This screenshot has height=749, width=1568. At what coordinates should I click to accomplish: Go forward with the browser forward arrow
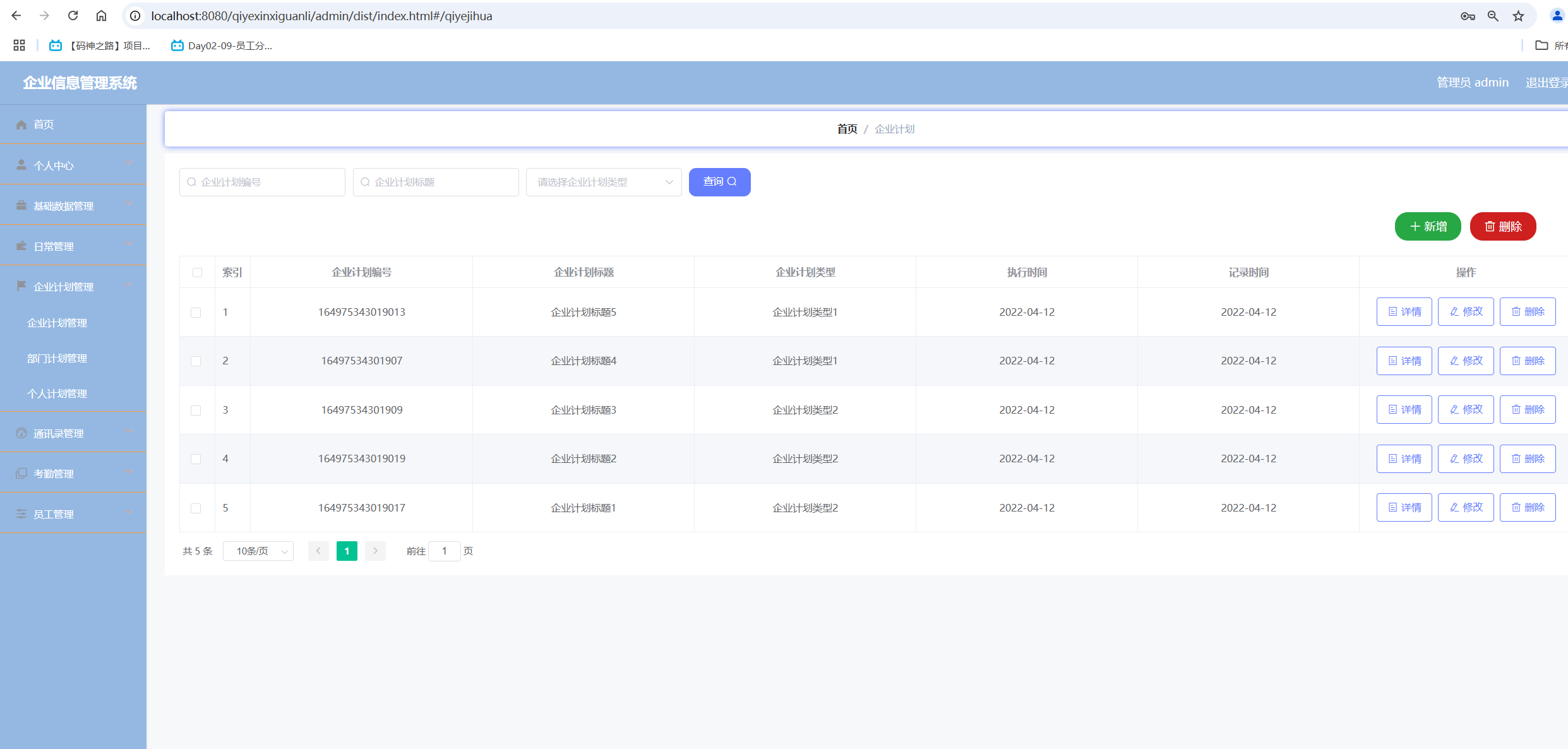(44, 16)
